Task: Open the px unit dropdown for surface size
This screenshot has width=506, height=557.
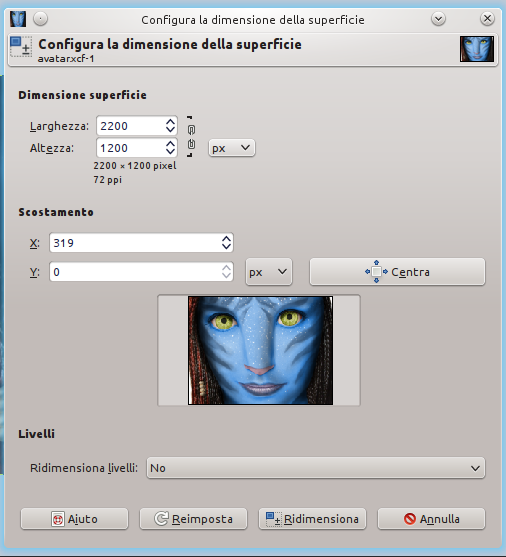Action: pyautogui.click(x=231, y=148)
